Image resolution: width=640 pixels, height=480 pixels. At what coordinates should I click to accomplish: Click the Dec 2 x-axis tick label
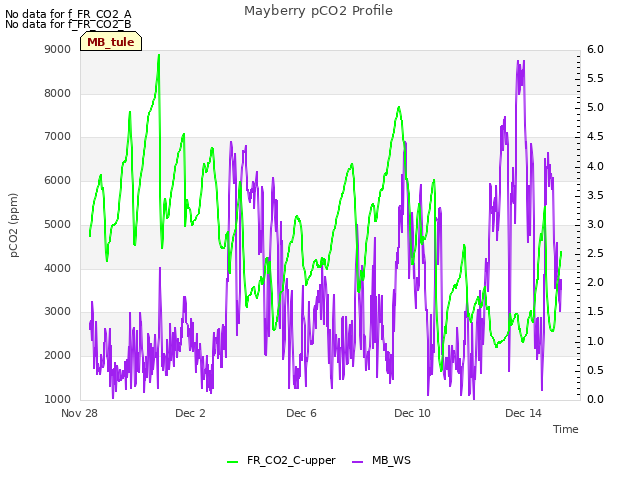(190, 413)
